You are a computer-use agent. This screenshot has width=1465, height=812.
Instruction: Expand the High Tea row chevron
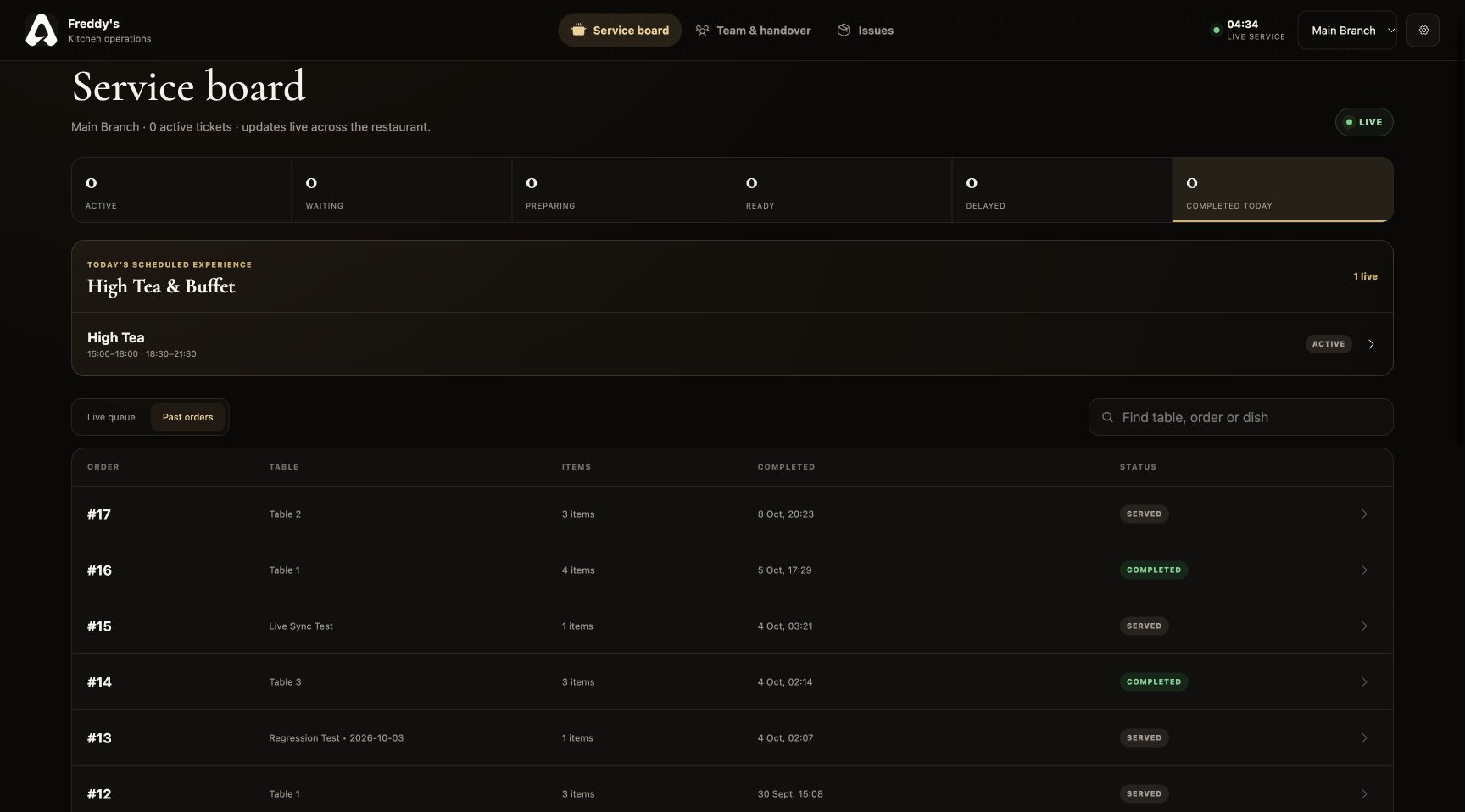[1371, 344]
